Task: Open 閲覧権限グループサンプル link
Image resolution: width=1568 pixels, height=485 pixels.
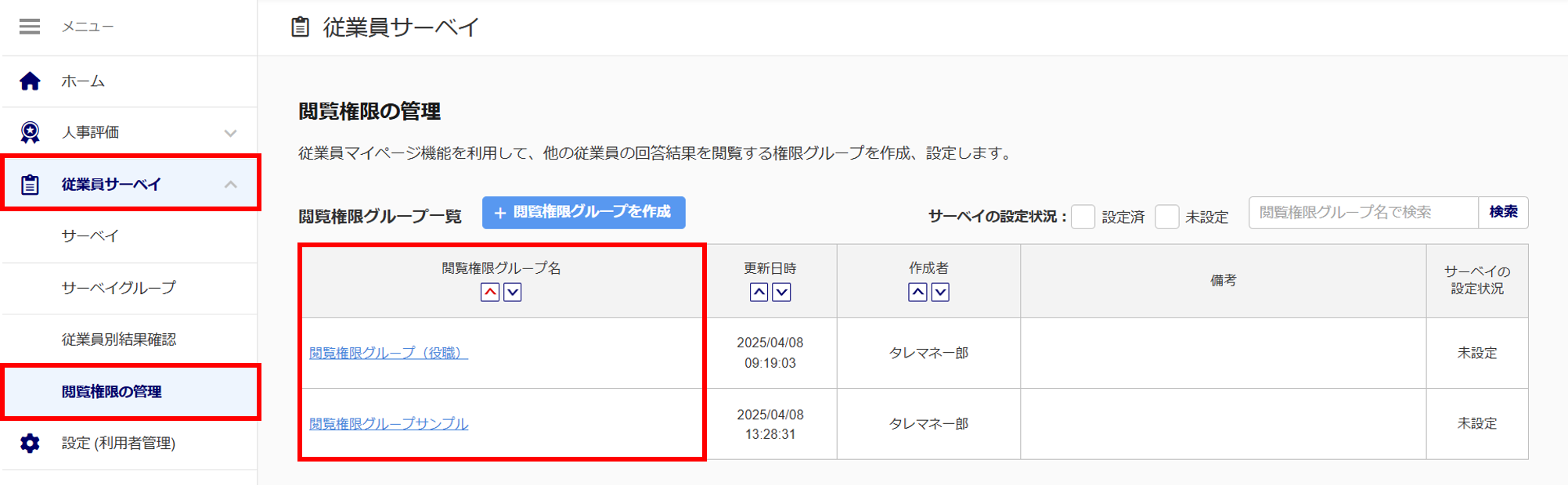Action: coord(388,424)
